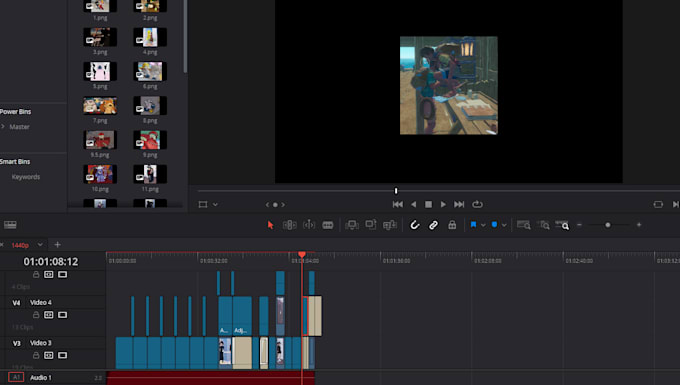
Task: Lock the Video 3 track
Action: point(36,356)
